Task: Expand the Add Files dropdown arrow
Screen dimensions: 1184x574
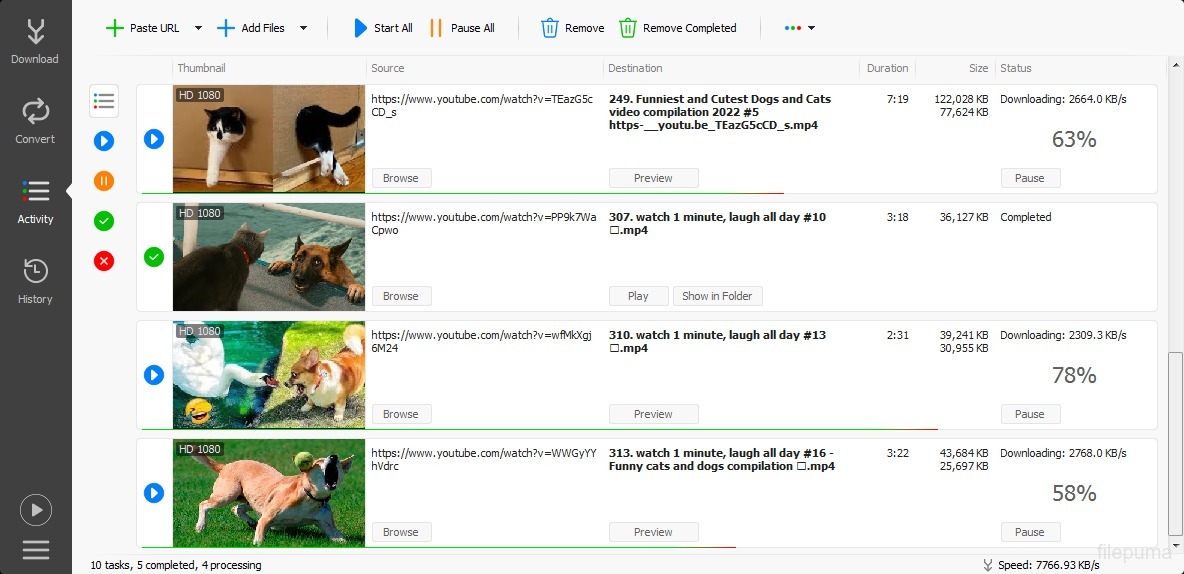Action: point(303,28)
